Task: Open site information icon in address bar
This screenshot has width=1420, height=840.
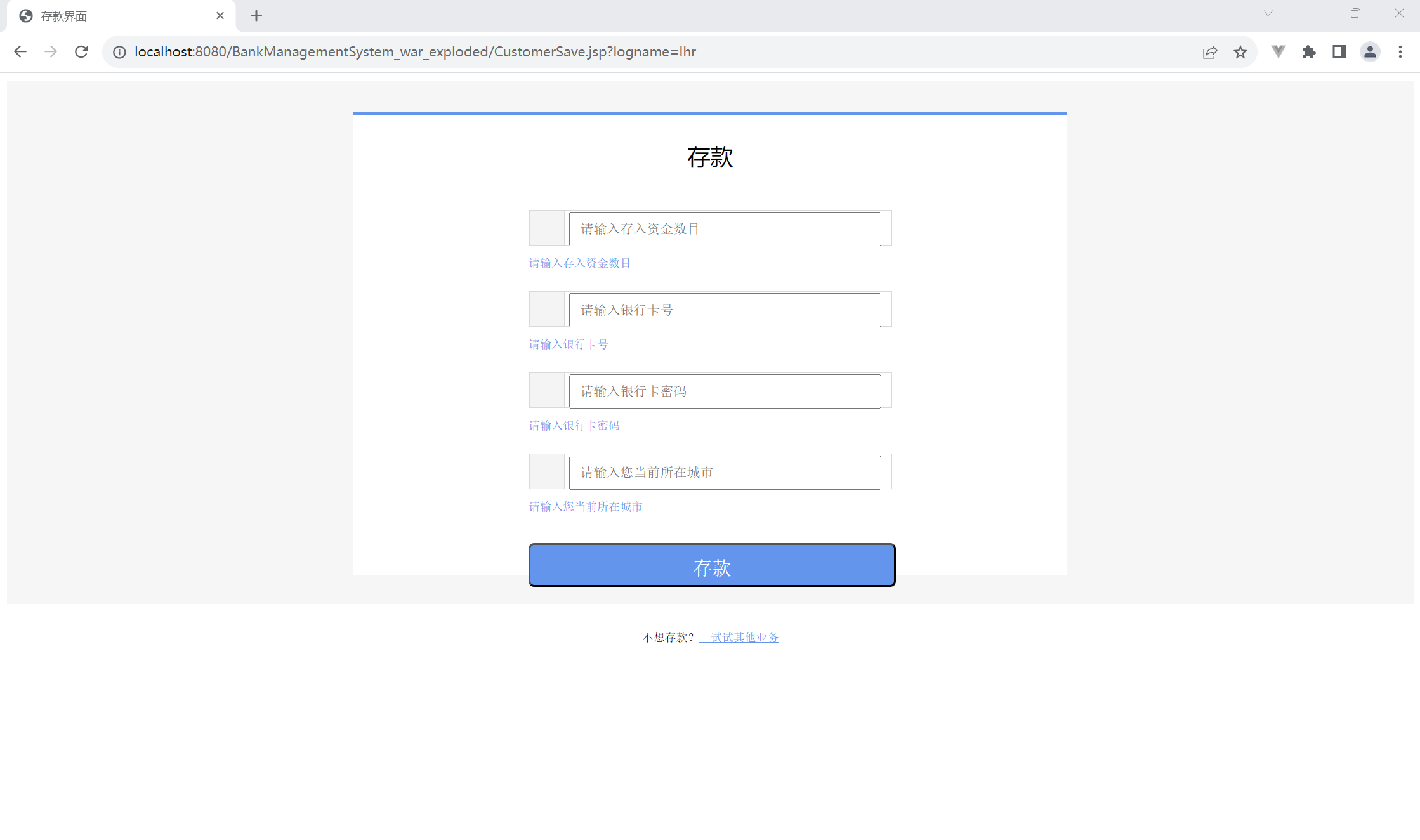Action: 119,52
